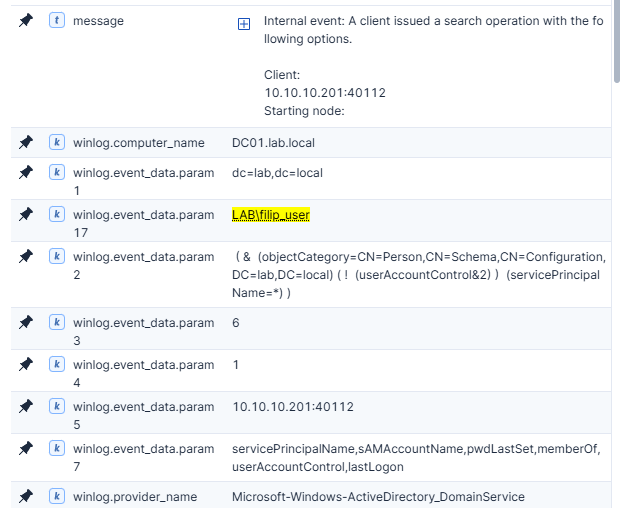
Task: Click highlighted LAB\filip_user value
Action: (x=271, y=215)
